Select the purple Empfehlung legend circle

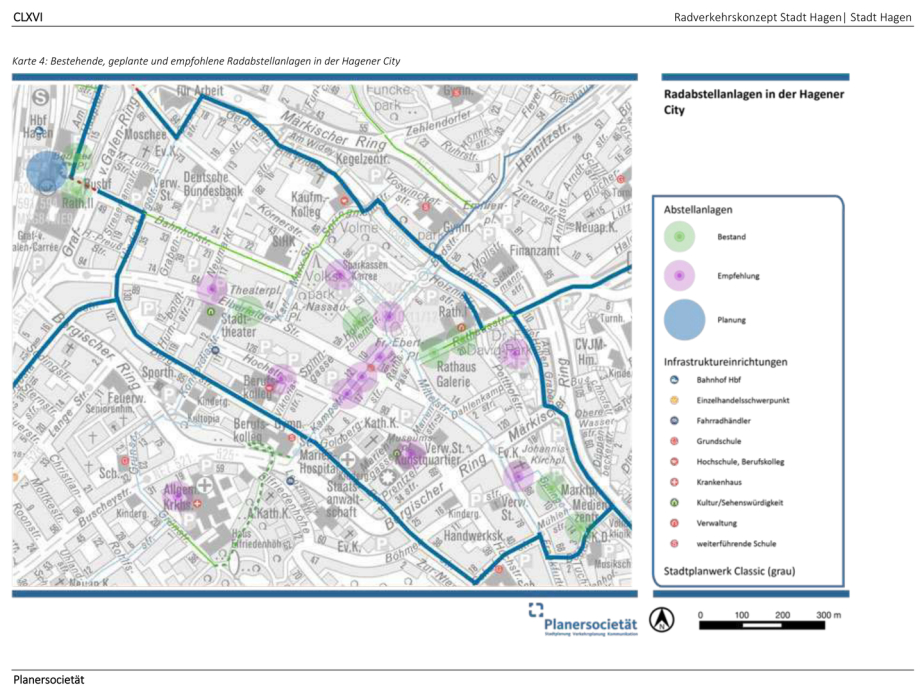(x=679, y=276)
